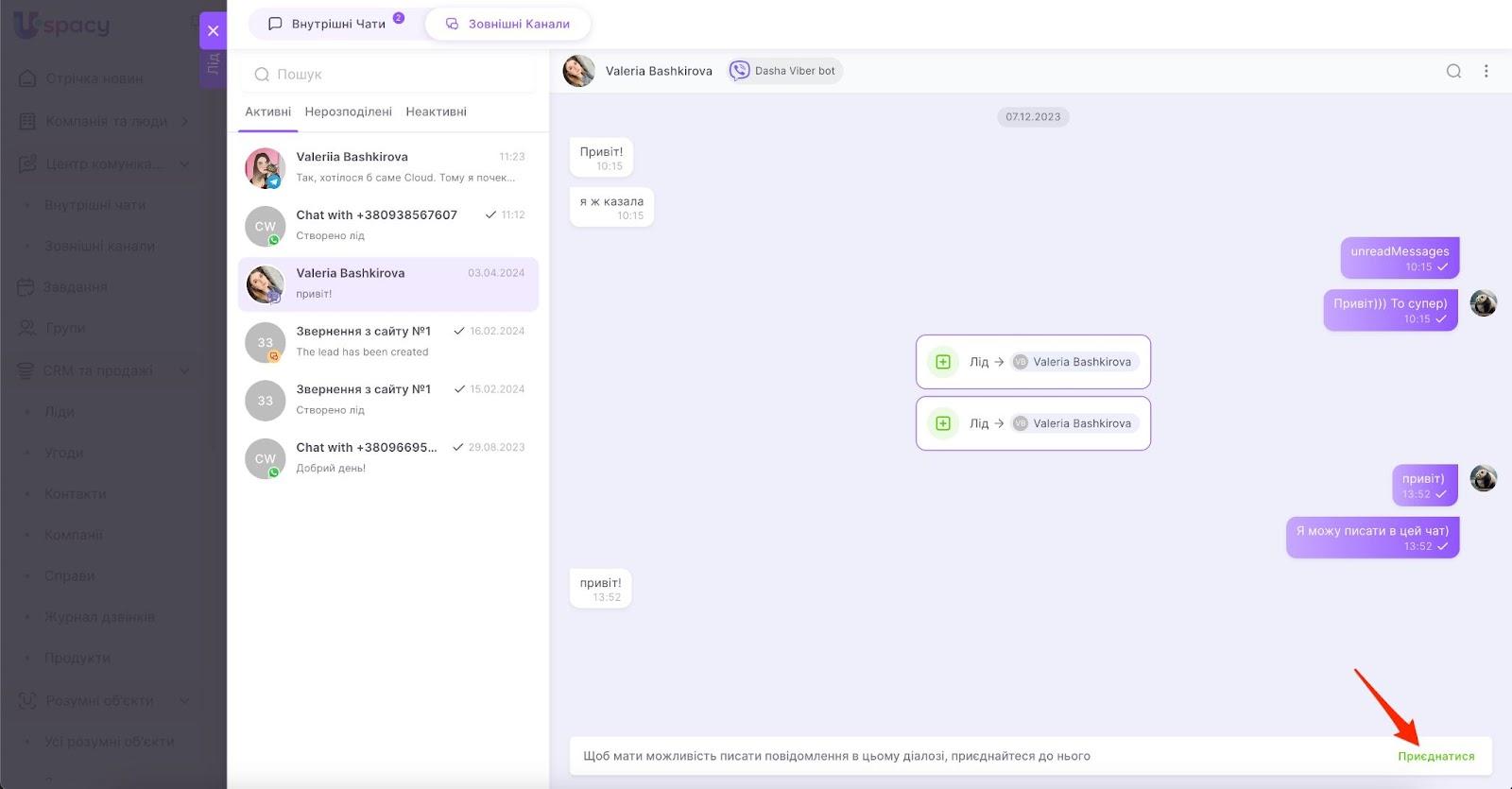This screenshot has width=1512, height=789.
Task: Click the Я можу писати в цей чат) bubble
Action: pos(1372,537)
